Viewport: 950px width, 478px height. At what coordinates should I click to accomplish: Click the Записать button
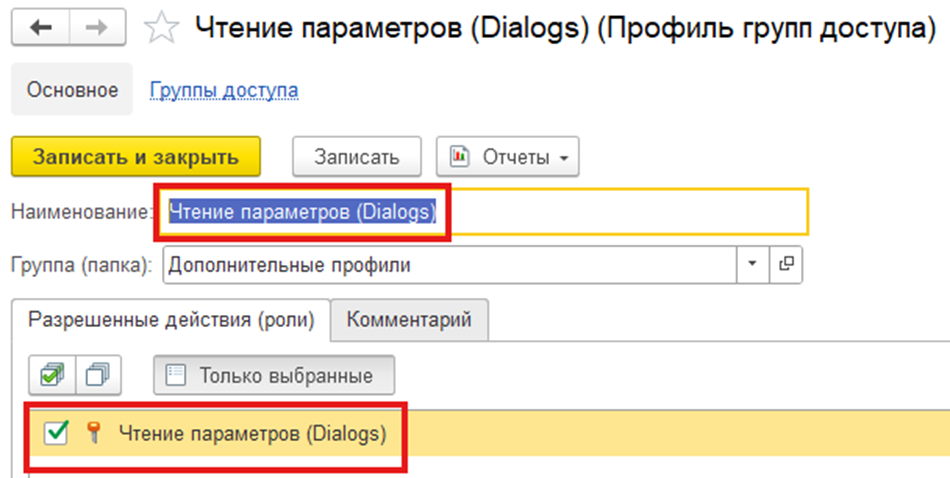[357, 157]
